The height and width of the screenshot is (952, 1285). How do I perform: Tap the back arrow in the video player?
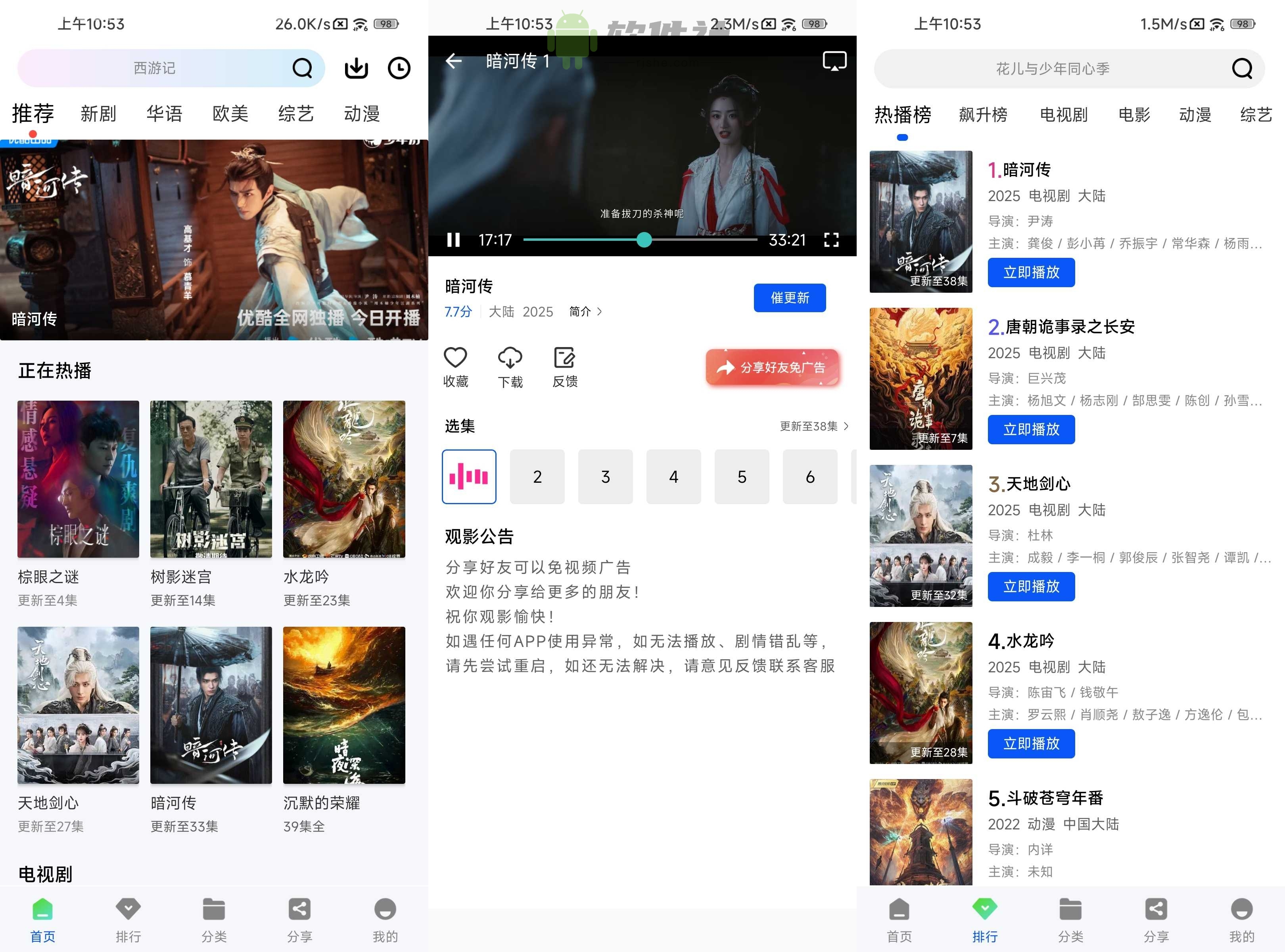pos(455,61)
